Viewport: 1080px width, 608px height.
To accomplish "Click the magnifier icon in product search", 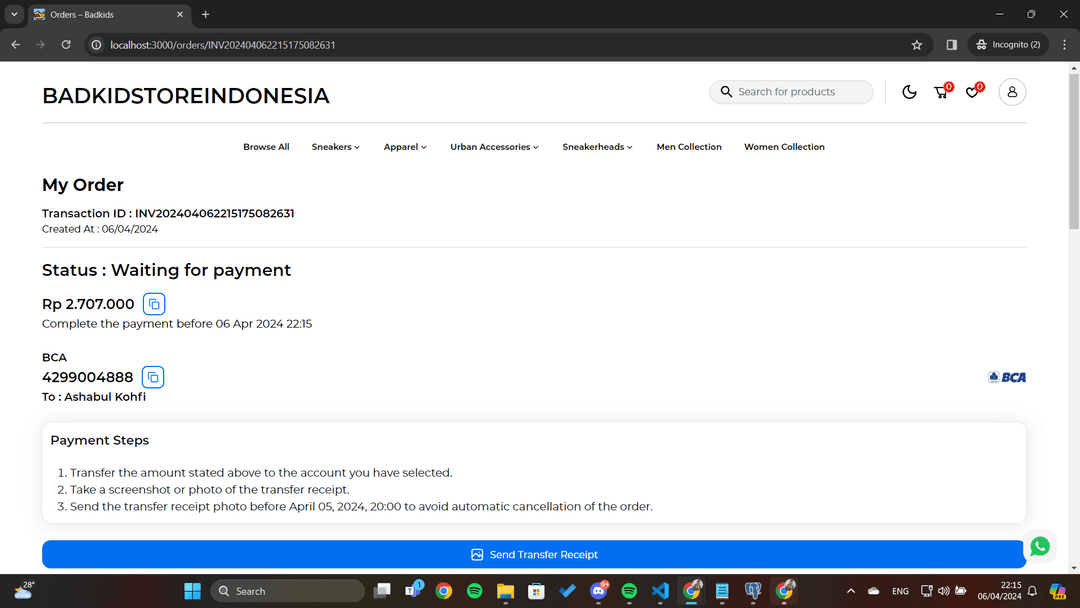I will [x=726, y=92].
